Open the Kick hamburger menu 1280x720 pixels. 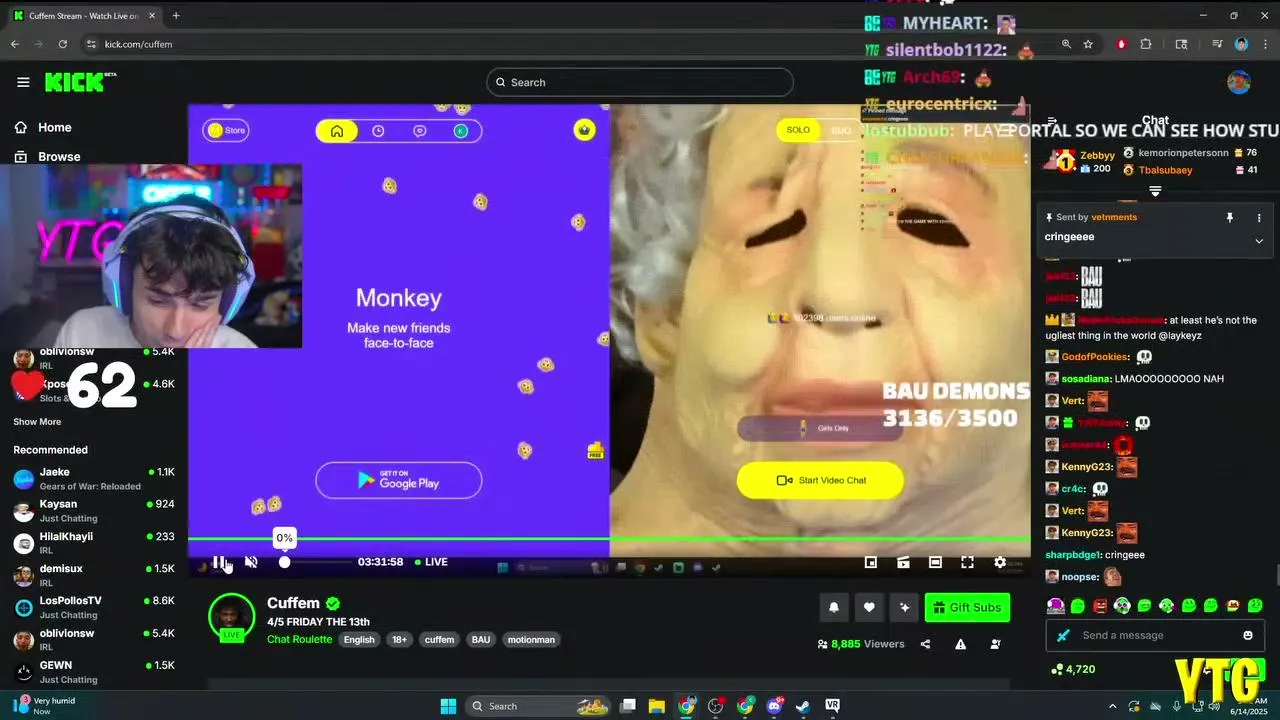point(23,82)
